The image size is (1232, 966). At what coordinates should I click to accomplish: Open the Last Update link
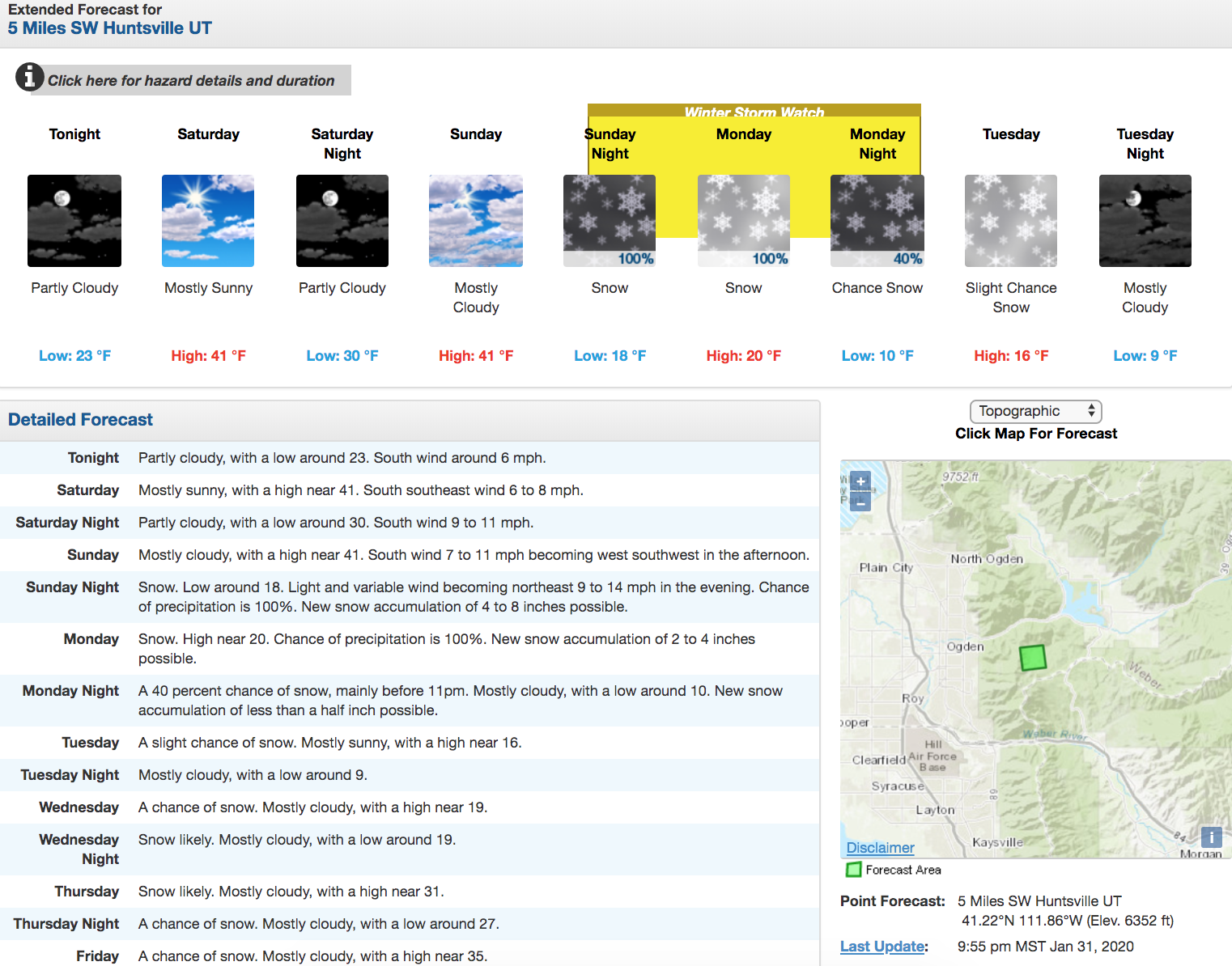coord(884,947)
